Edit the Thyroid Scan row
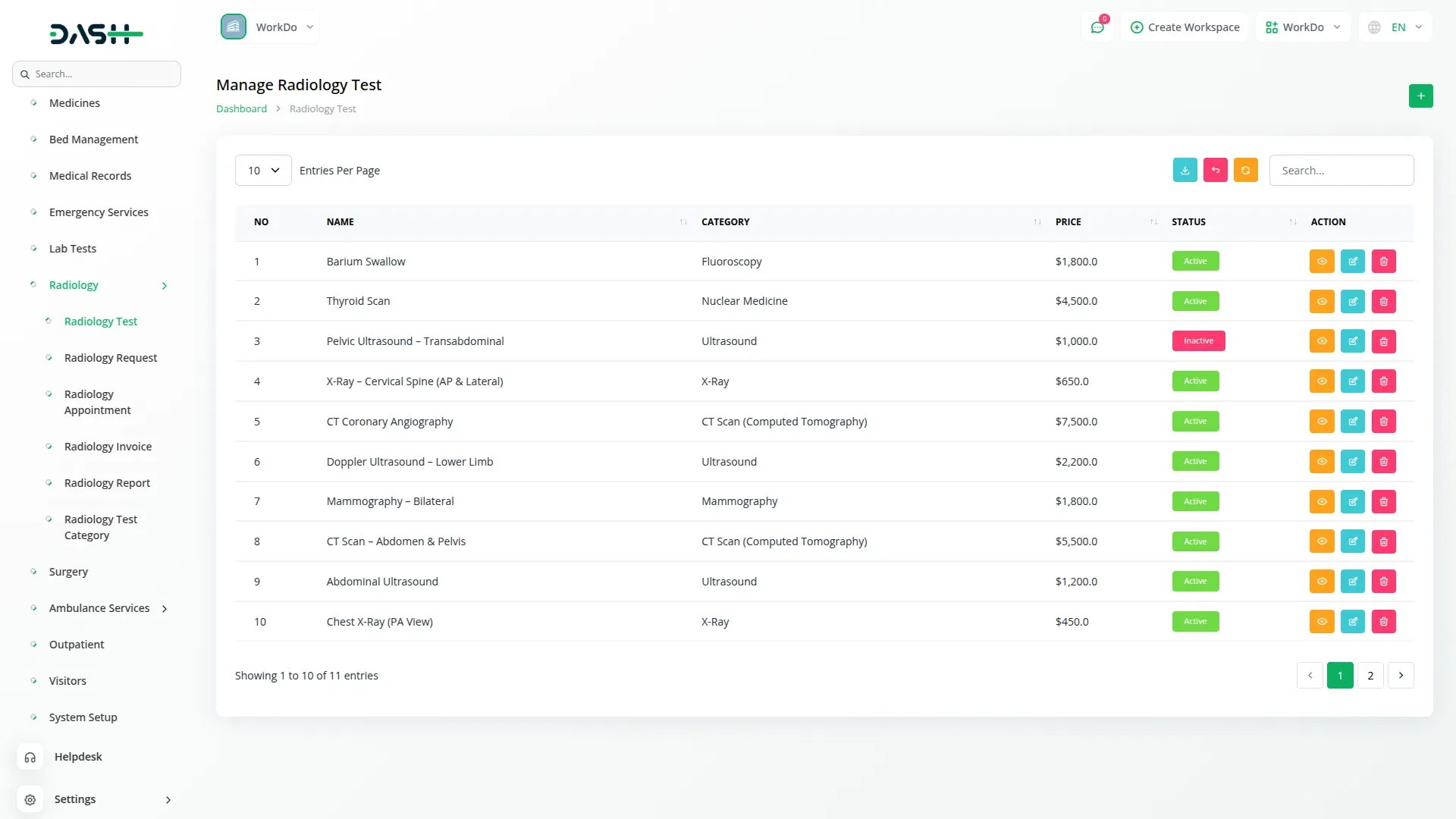The height and width of the screenshot is (819, 1456). coord(1352,302)
